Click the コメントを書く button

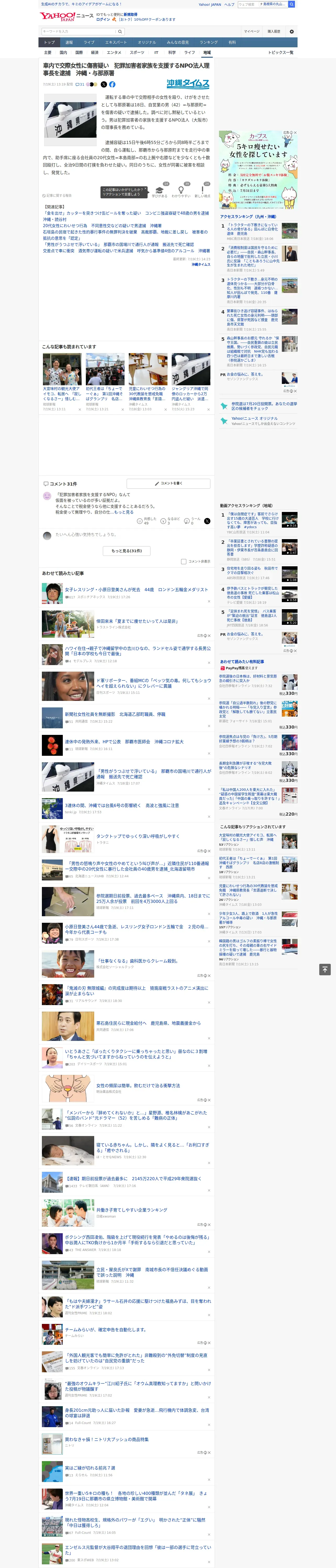[168, 483]
